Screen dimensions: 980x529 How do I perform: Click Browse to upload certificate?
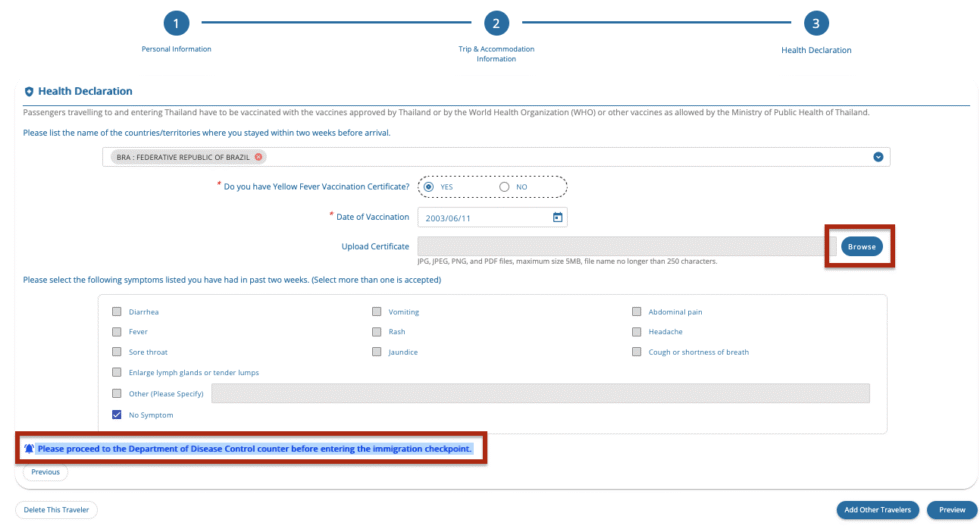point(861,246)
